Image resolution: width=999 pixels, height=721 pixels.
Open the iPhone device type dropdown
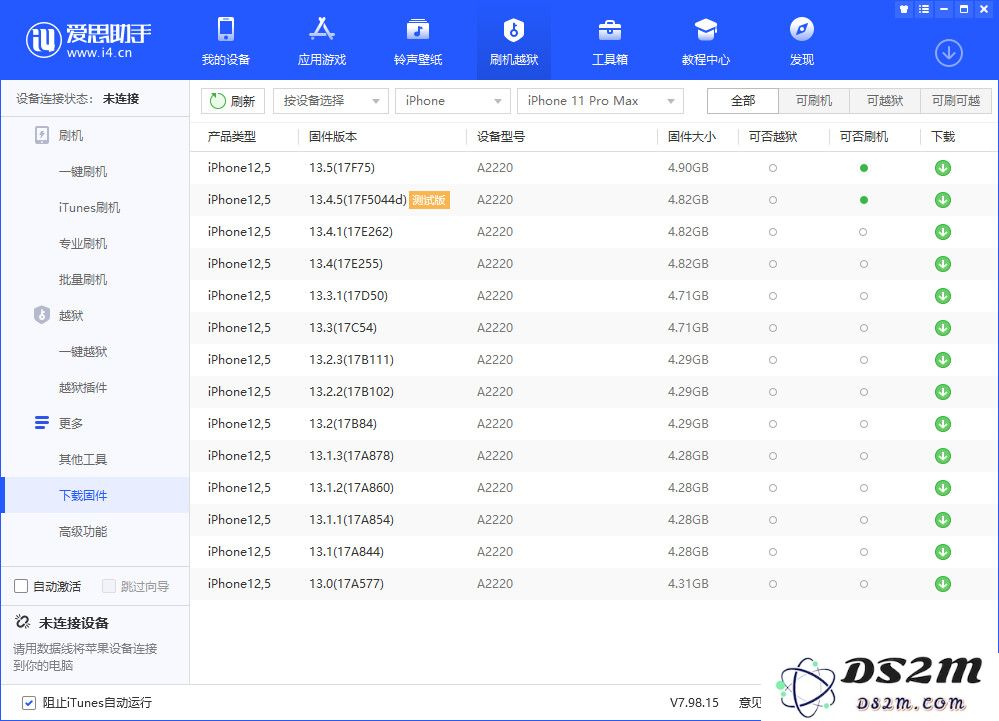[452, 101]
